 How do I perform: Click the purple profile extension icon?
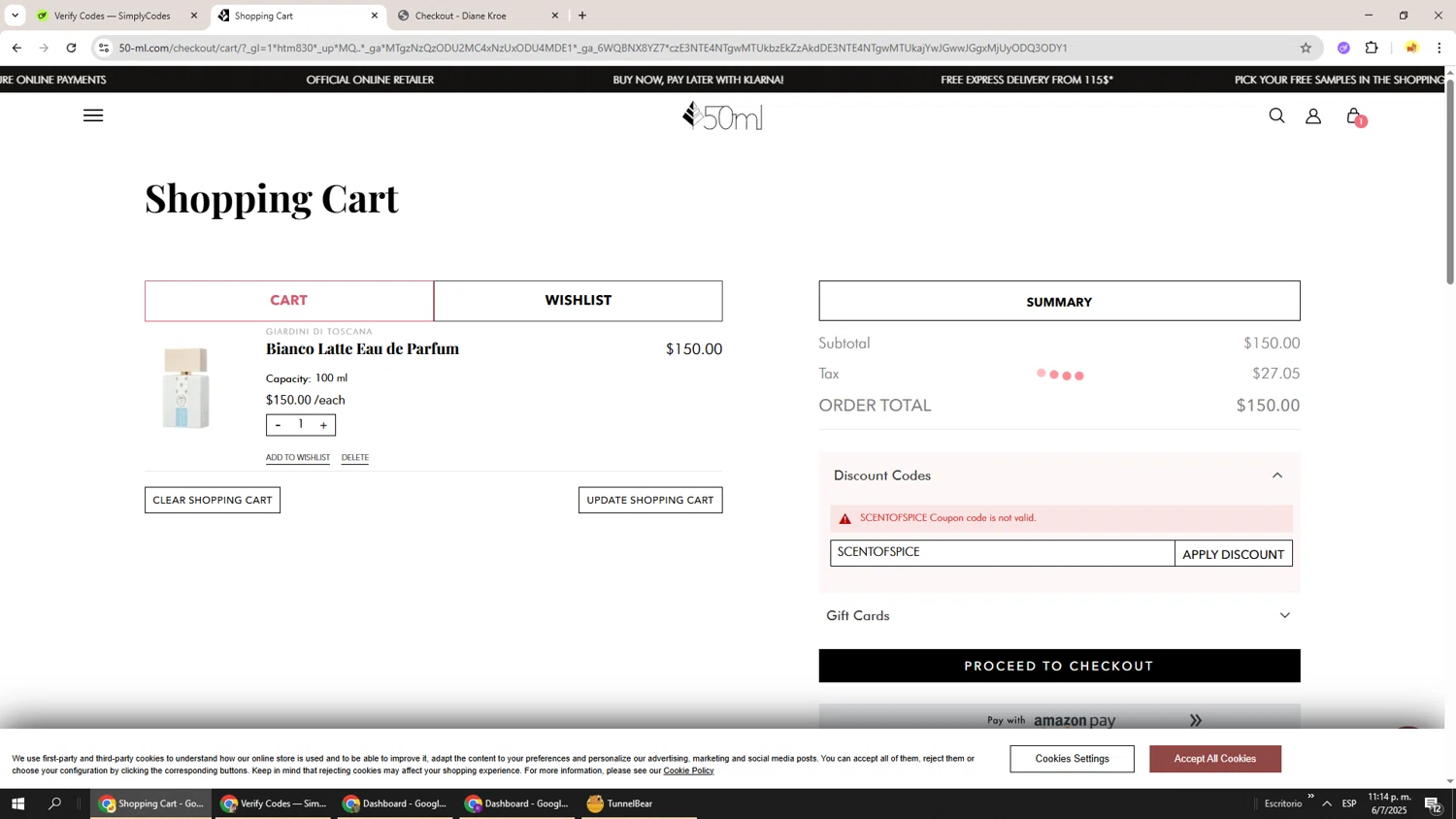coord(1343,48)
